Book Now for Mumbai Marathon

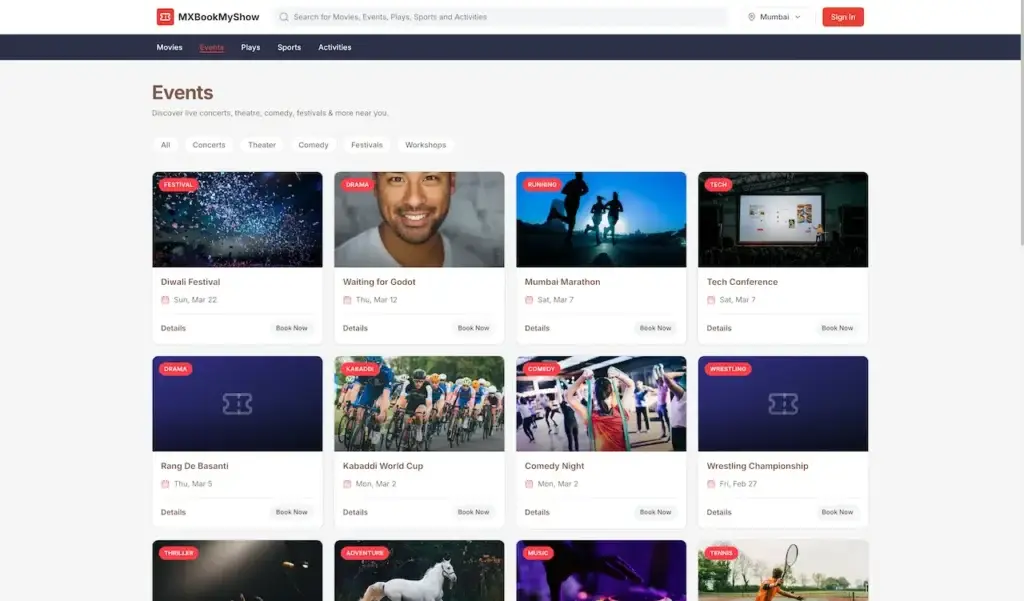click(656, 328)
